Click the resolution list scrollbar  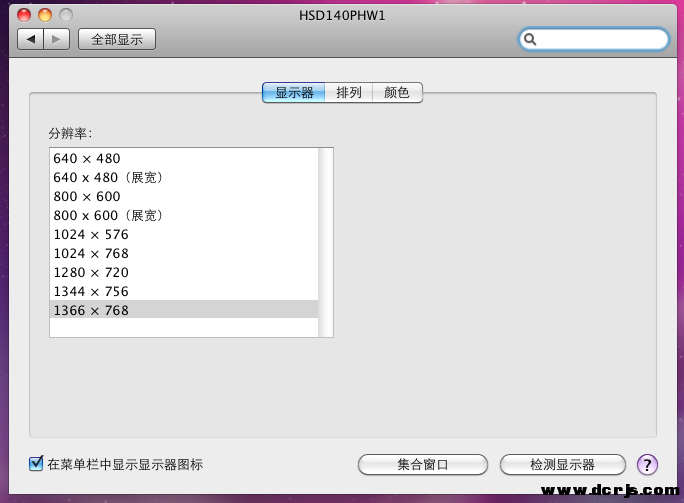point(325,242)
